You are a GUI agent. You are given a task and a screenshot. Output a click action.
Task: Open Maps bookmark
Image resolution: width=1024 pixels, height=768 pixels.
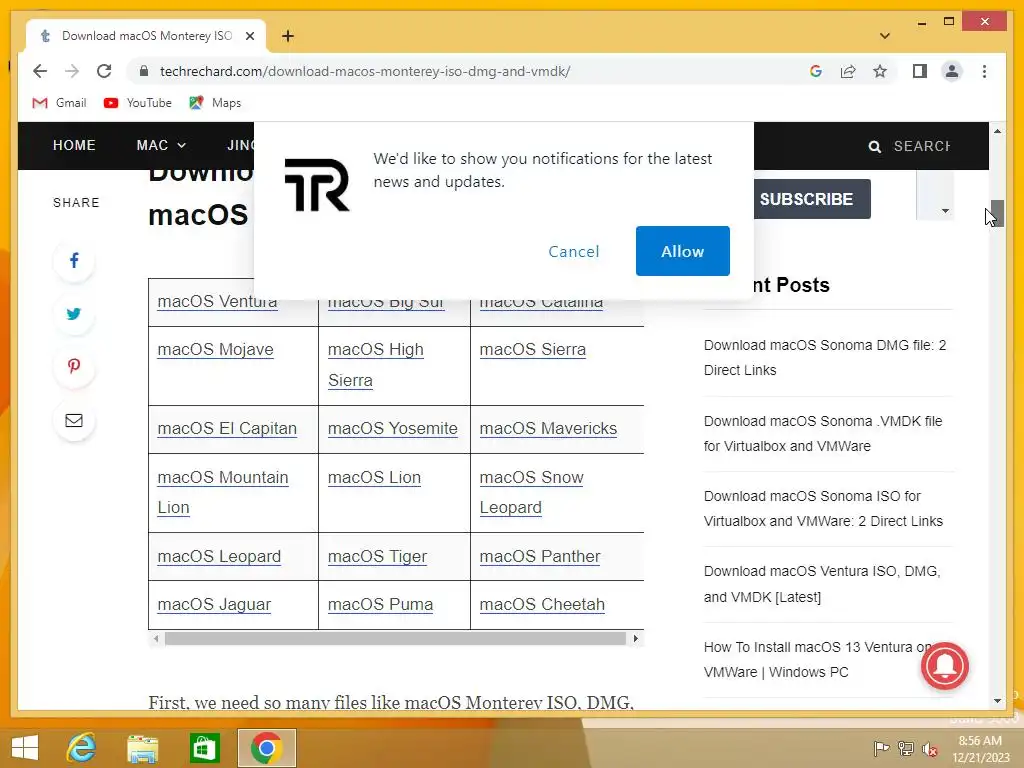pos(215,103)
